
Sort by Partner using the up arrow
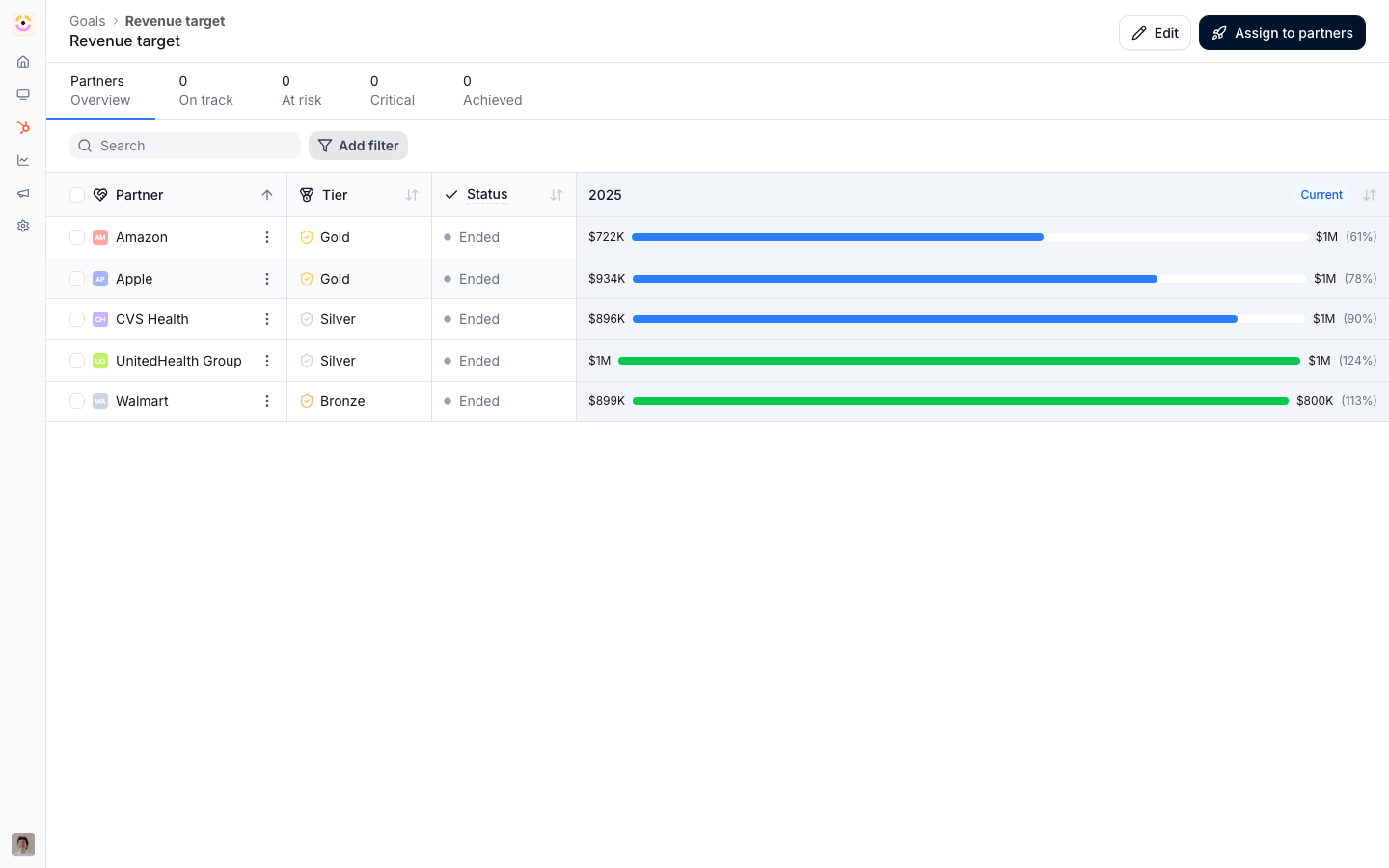pos(267,195)
